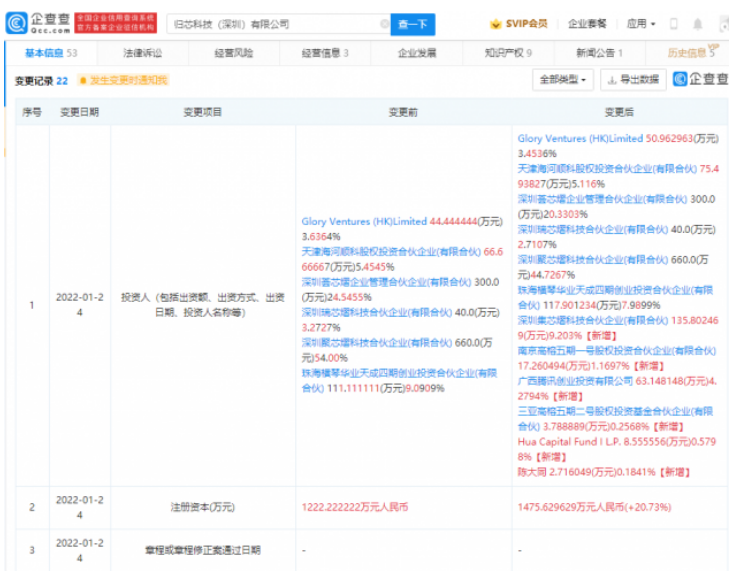Switch to the 基本信息 53 tab
Image resolution: width=734 pixels, height=571 pixels.
click(x=51, y=53)
